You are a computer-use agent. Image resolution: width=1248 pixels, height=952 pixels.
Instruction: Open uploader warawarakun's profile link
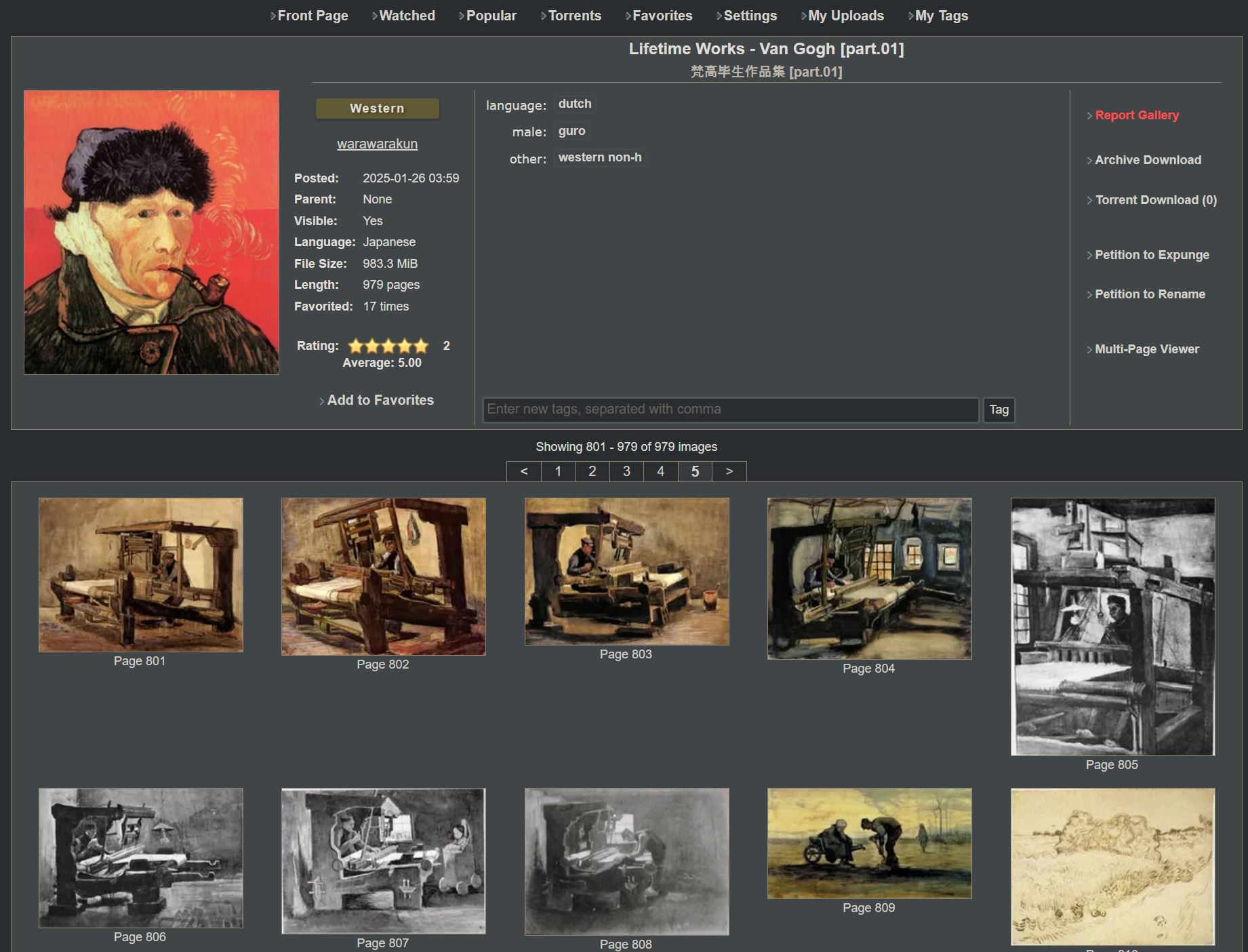point(377,144)
